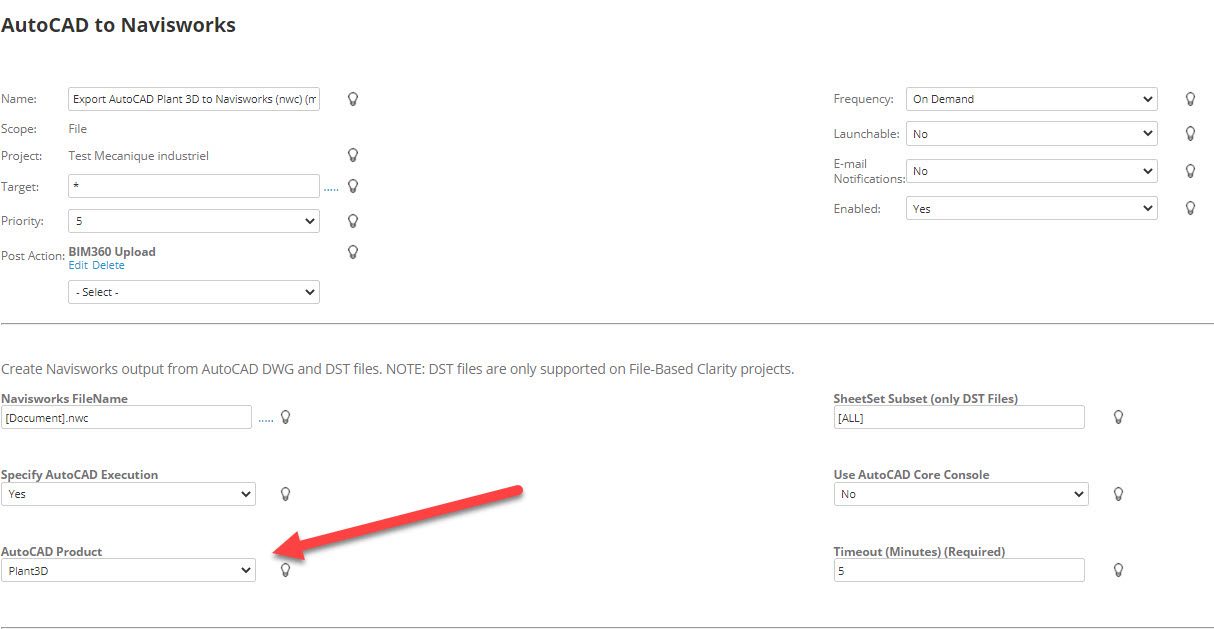Click the lightbulb hint next to Name field

[352, 99]
